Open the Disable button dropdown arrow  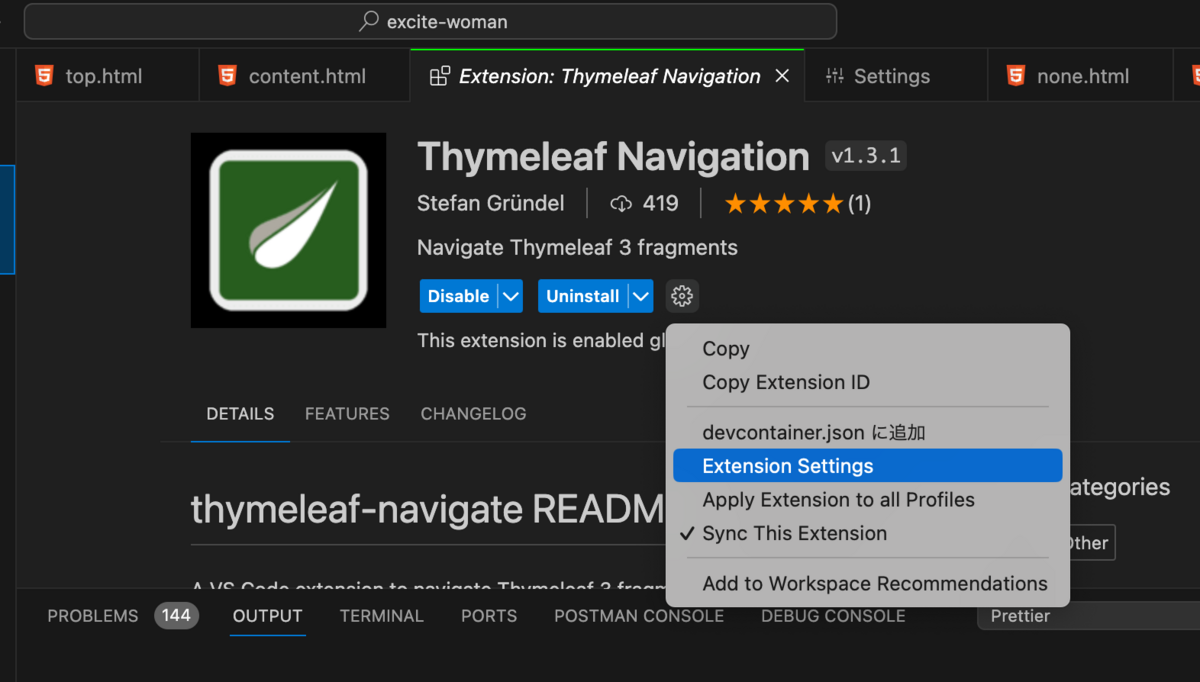click(x=510, y=296)
